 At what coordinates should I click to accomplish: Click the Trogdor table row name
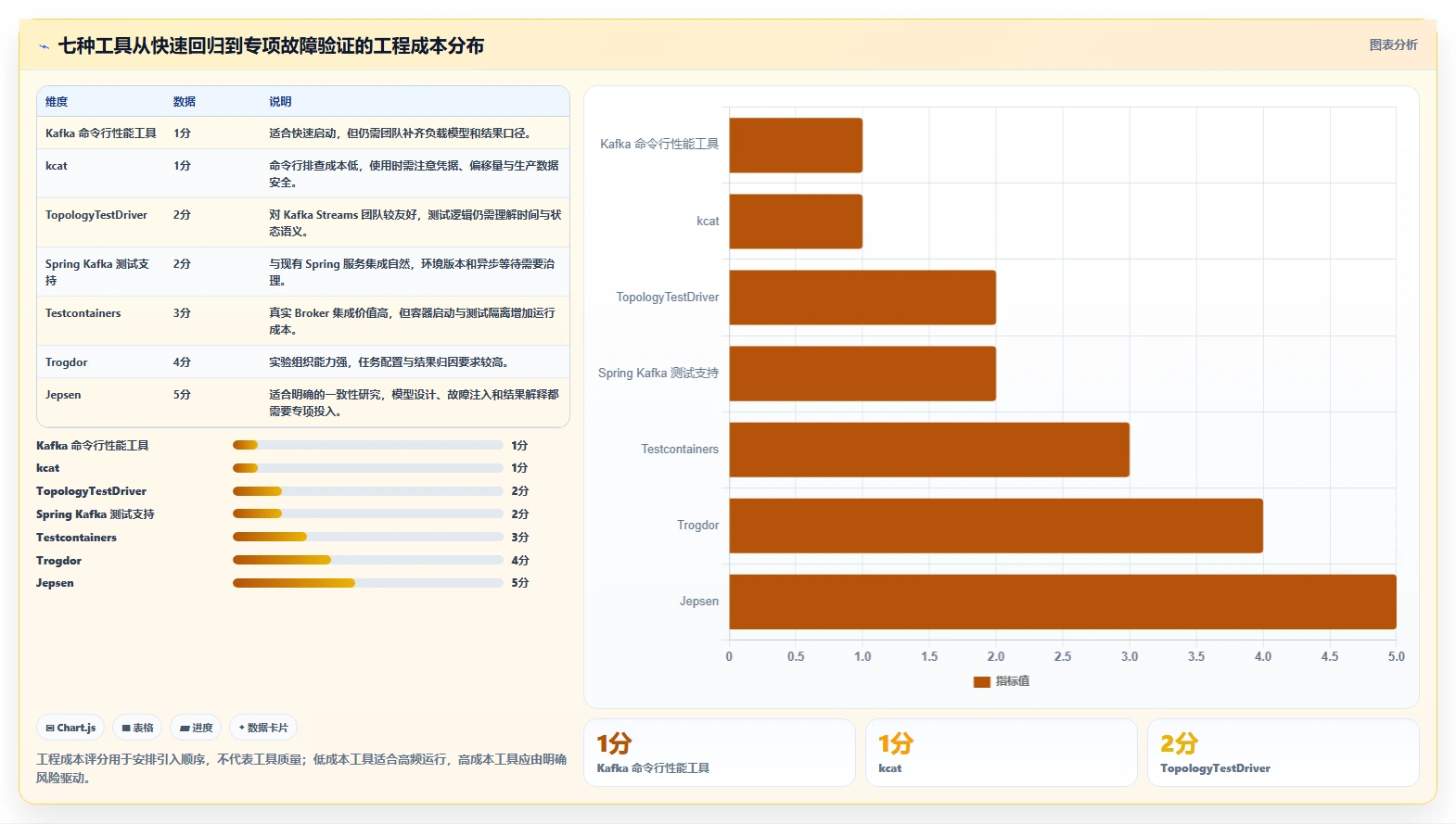coord(67,362)
